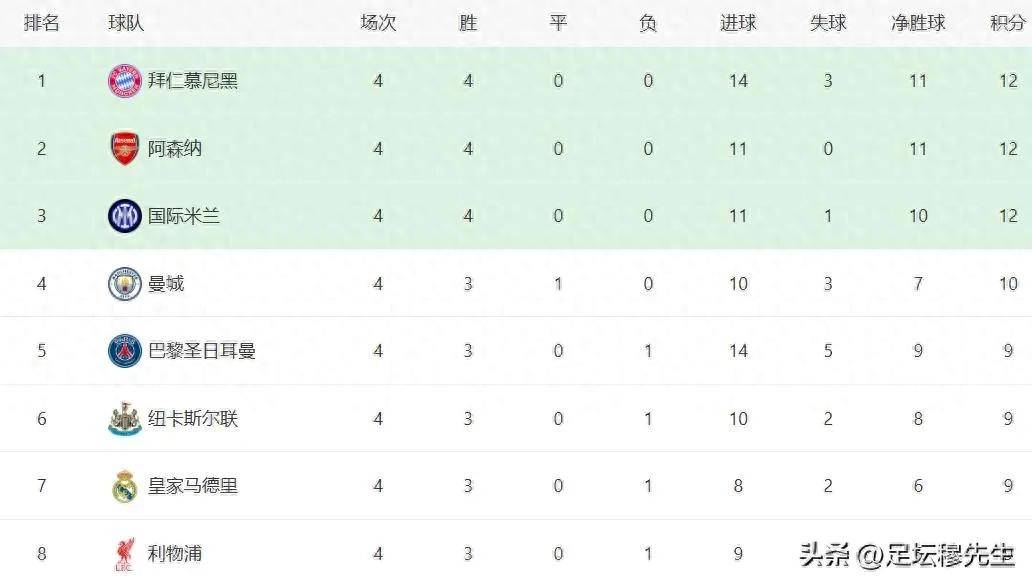Click the 排名 column header
Viewport: 1032px width, 585px height.
pos(42,23)
